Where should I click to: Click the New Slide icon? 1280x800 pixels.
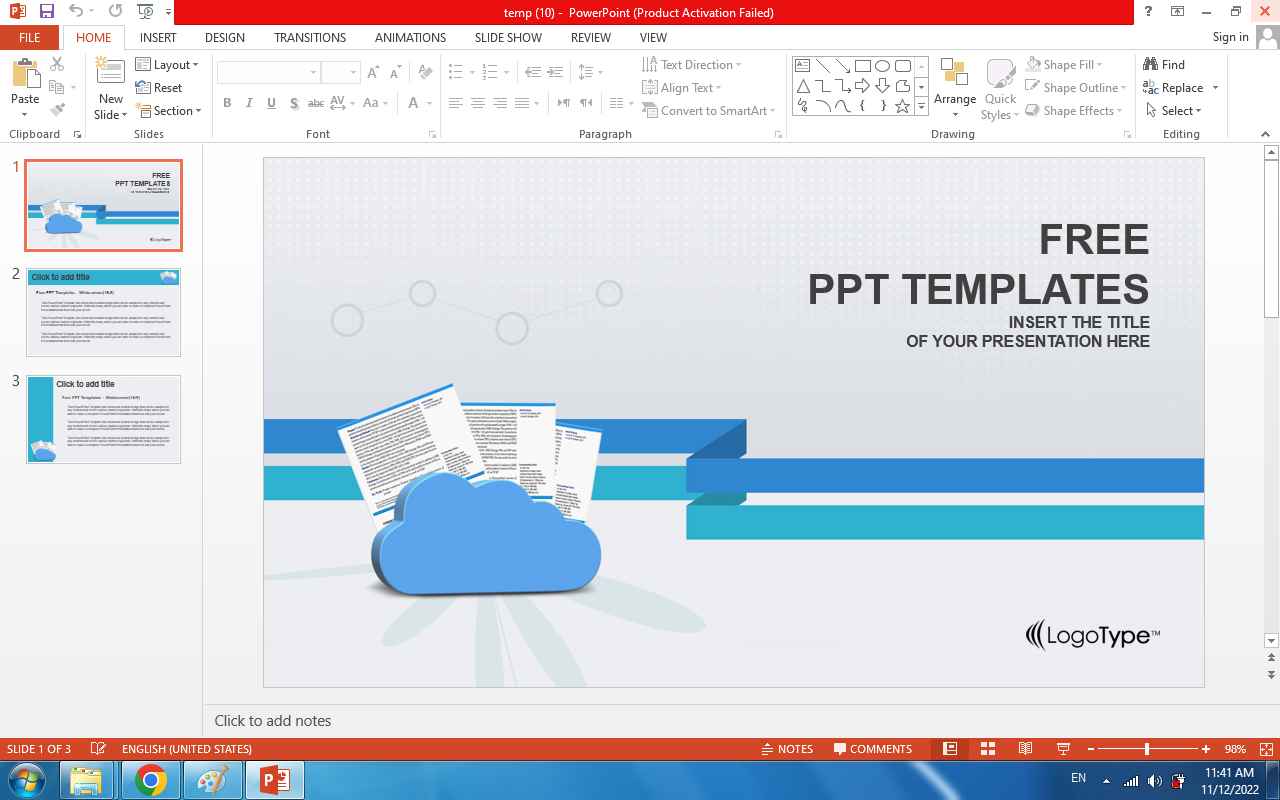pos(110,72)
